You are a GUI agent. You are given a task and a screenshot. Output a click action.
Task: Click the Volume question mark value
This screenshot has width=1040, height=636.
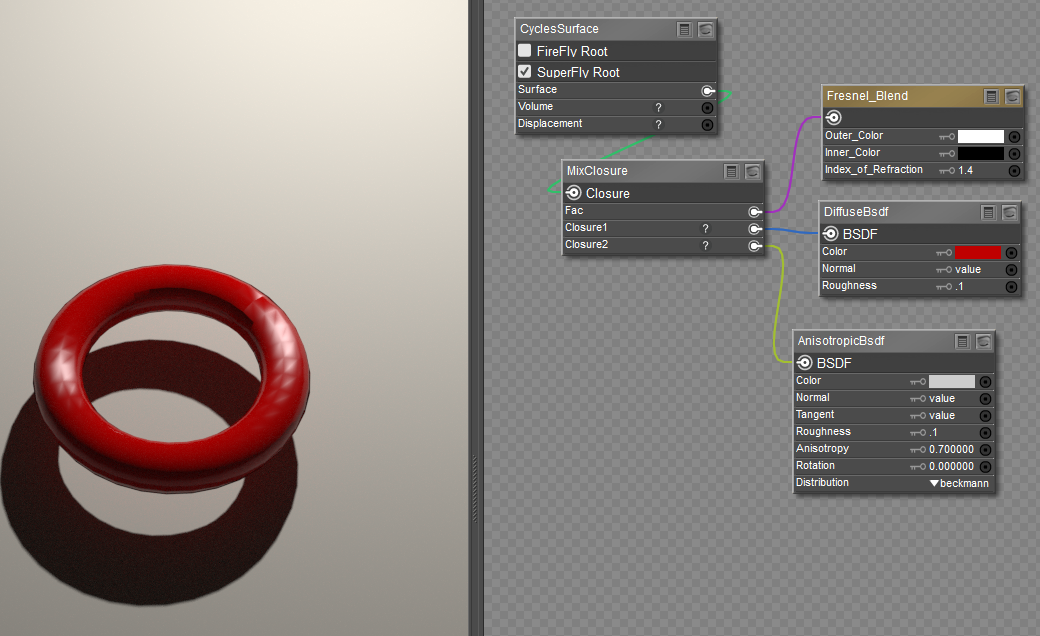point(659,107)
